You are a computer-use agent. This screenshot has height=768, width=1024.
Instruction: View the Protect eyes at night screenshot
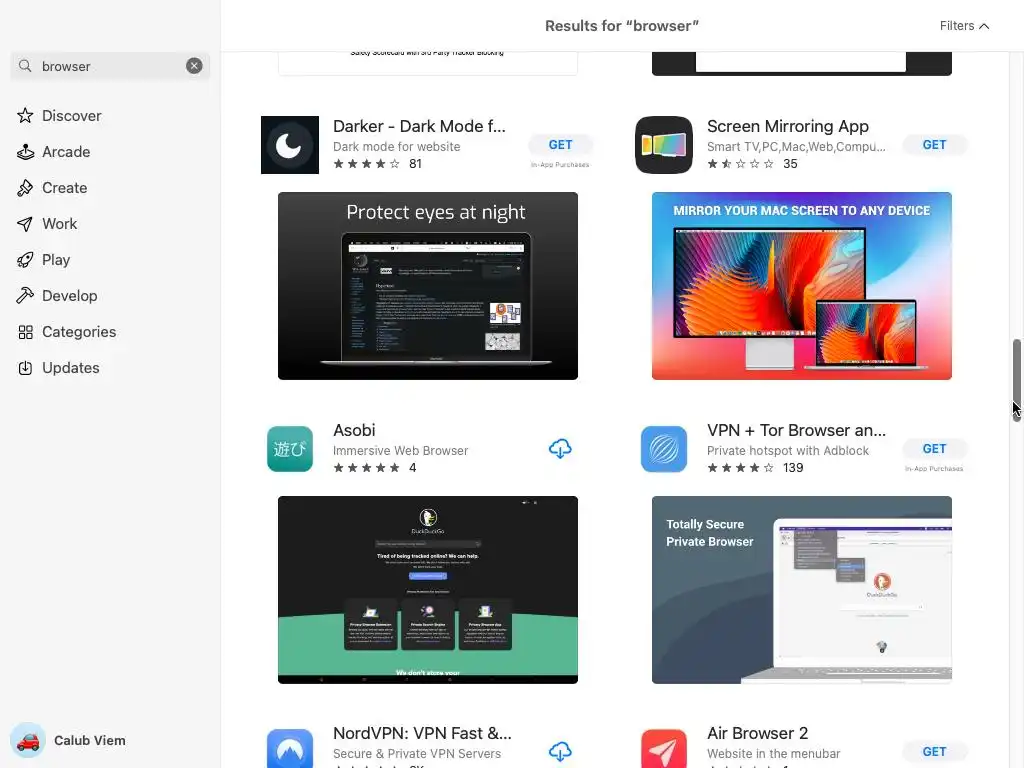(x=428, y=286)
